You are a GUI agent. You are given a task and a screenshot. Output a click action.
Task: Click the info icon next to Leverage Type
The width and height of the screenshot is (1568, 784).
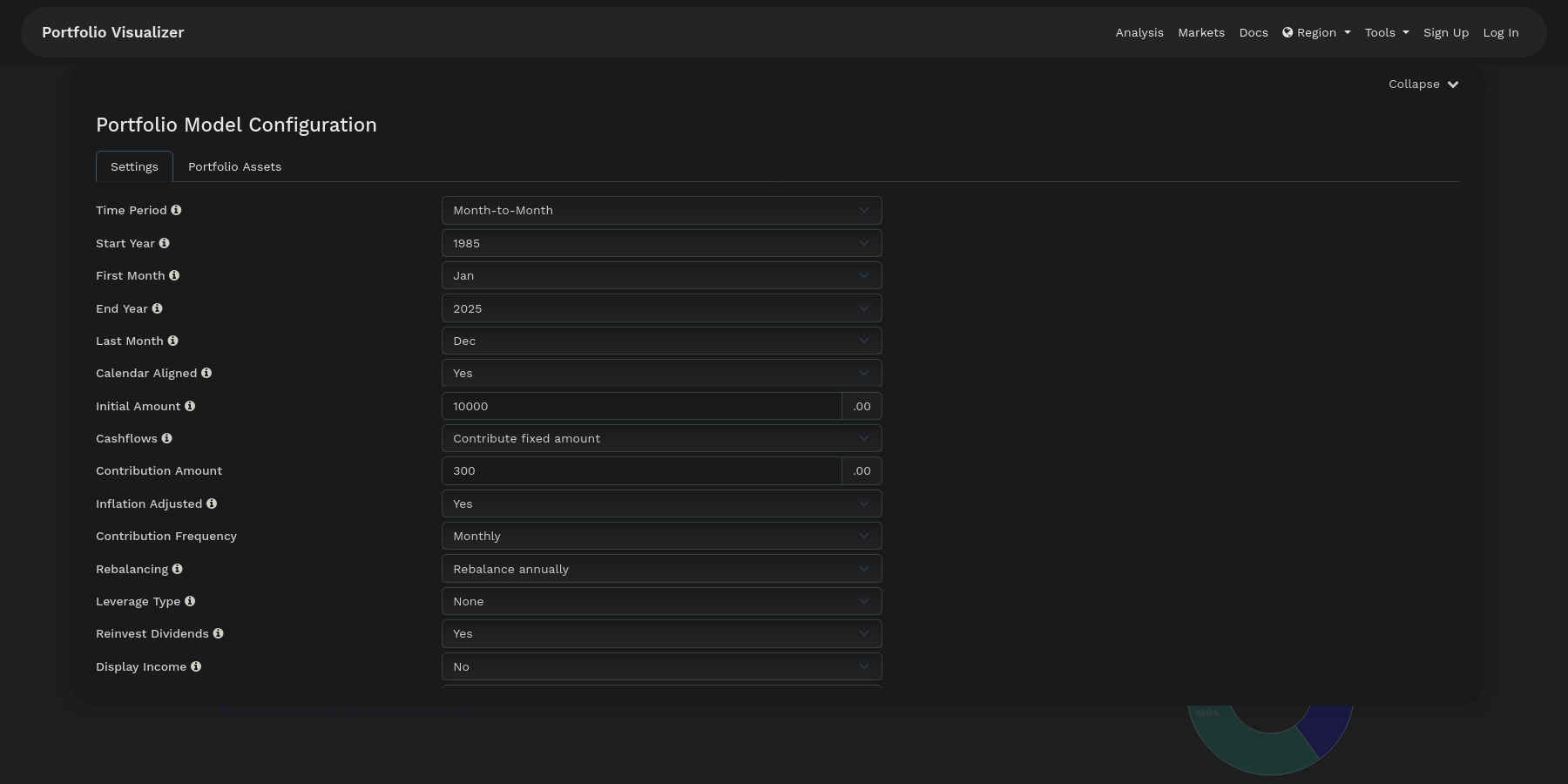pyautogui.click(x=190, y=601)
